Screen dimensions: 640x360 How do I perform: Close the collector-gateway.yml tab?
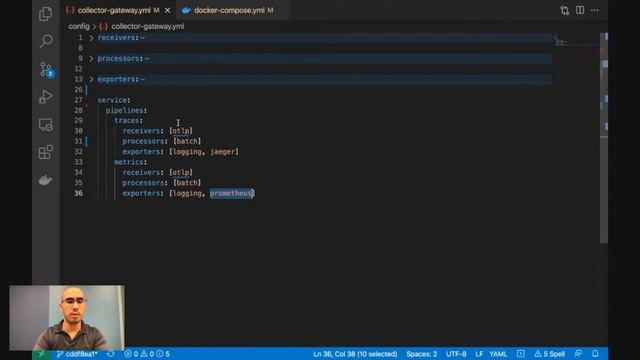tap(167, 11)
